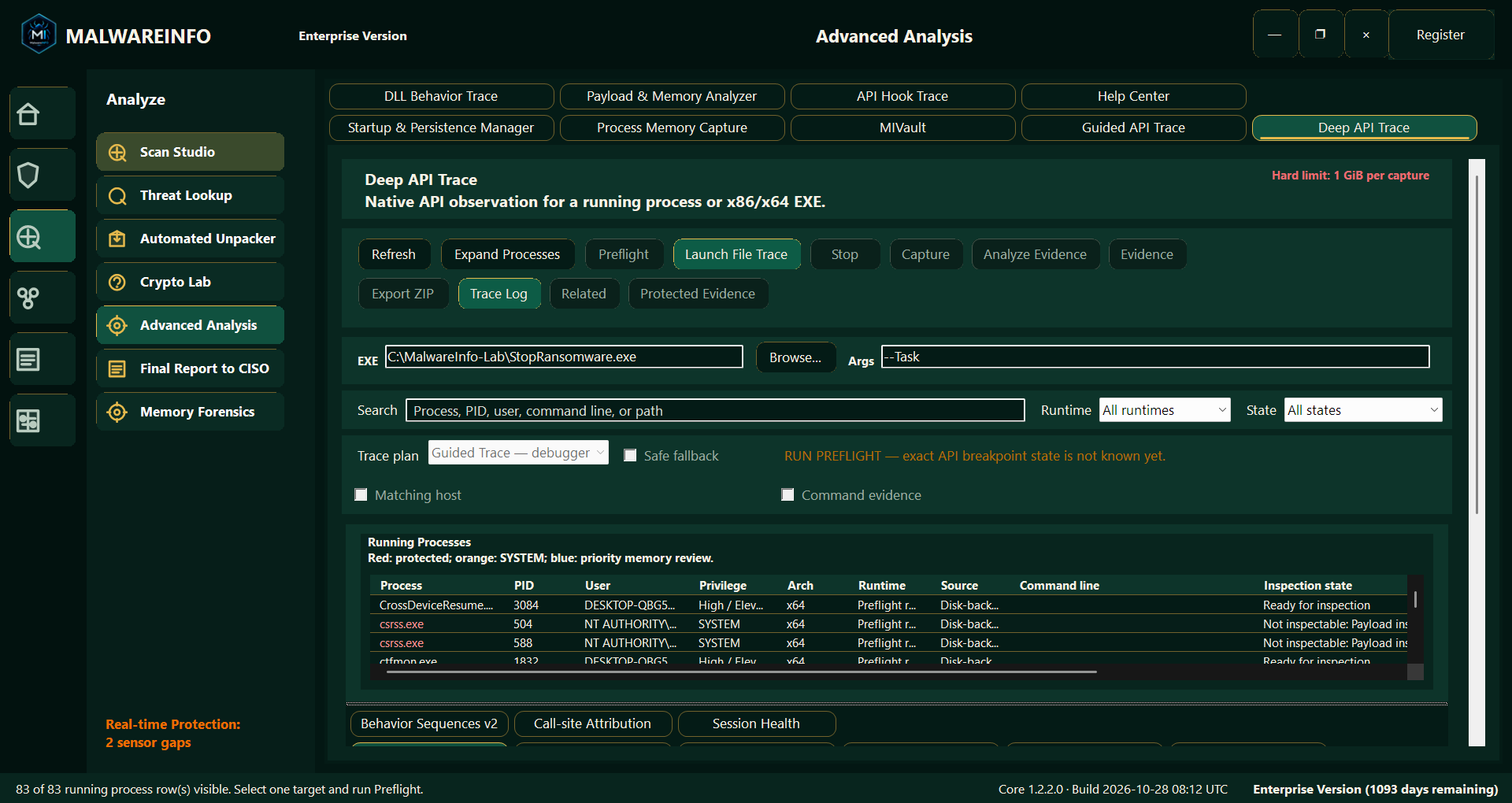Screen dimensions: 1512x803
Task: Click the EXE path input field
Action: (564, 357)
